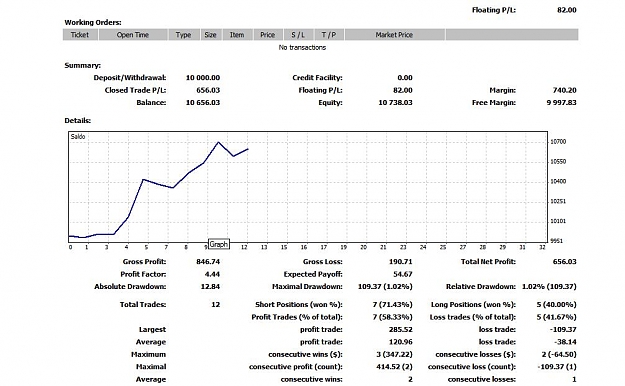Viewport: 625px width, 386px height.
Task: Select Maximal Drawdown value 109.37 (1.02%)
Action: [385, 287]
